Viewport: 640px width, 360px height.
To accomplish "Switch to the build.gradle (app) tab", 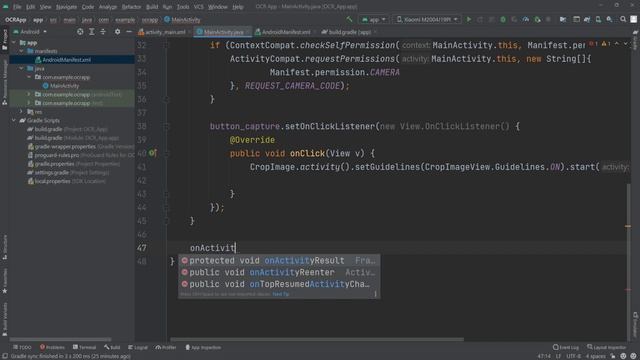I will (349, 32).
